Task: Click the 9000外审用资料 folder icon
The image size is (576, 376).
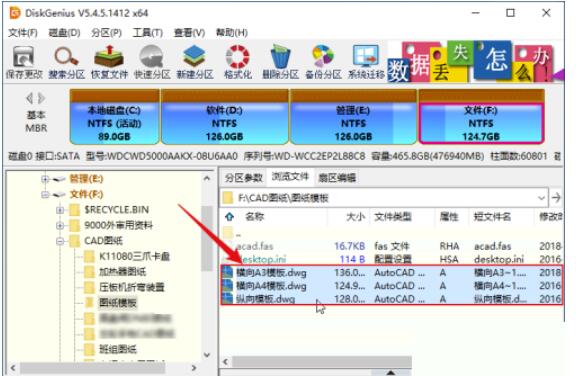Action: (75, 225)
